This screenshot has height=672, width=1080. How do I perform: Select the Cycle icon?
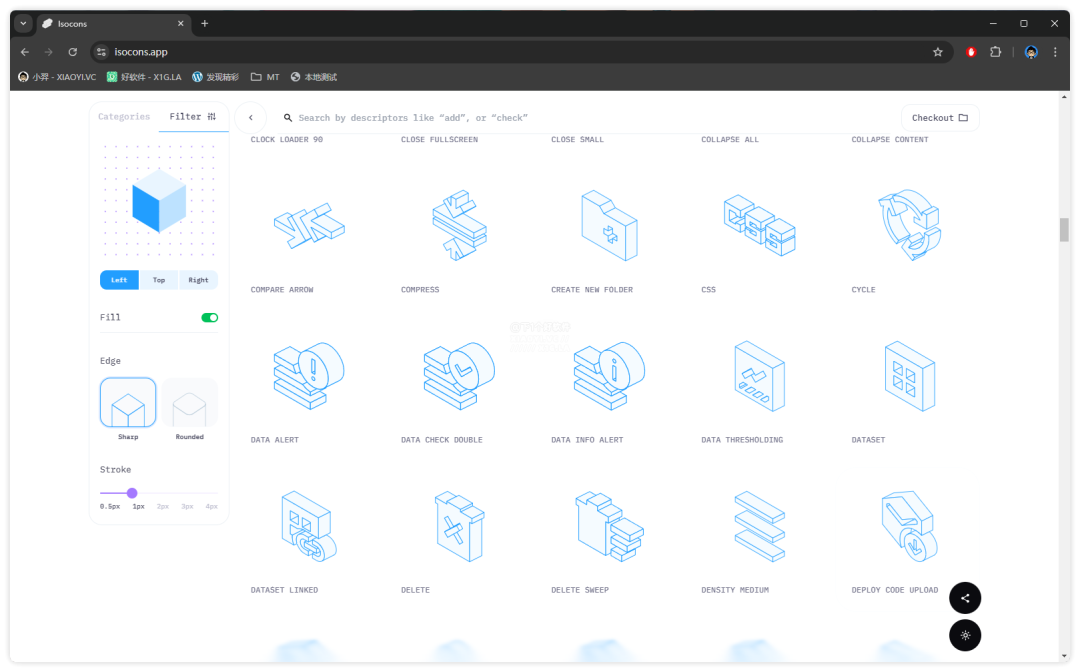[x=909, y=225]
